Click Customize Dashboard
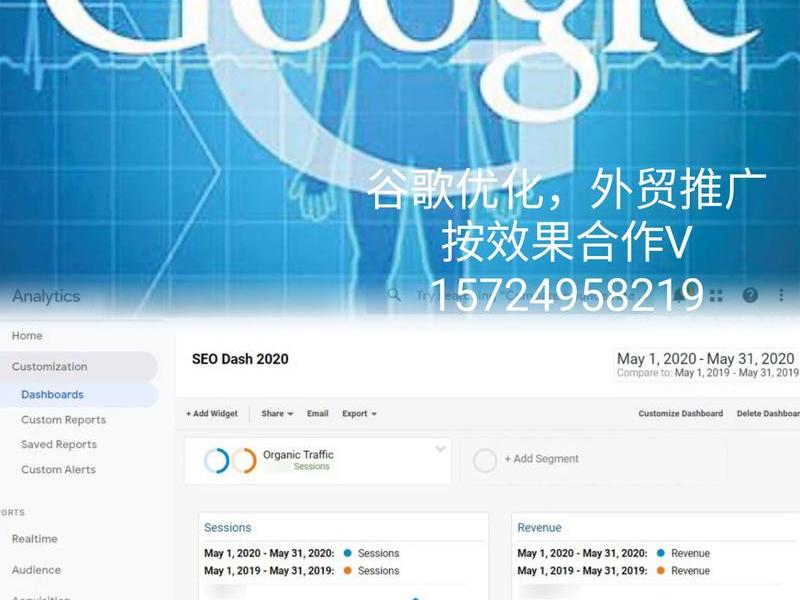The image size is (800, 600). point(681,414)
